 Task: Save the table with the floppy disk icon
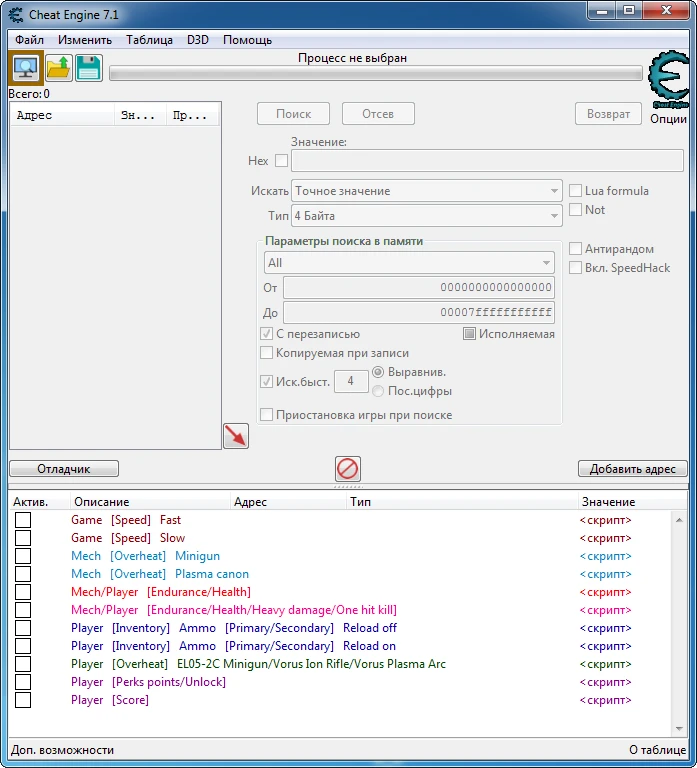[89, 68]
